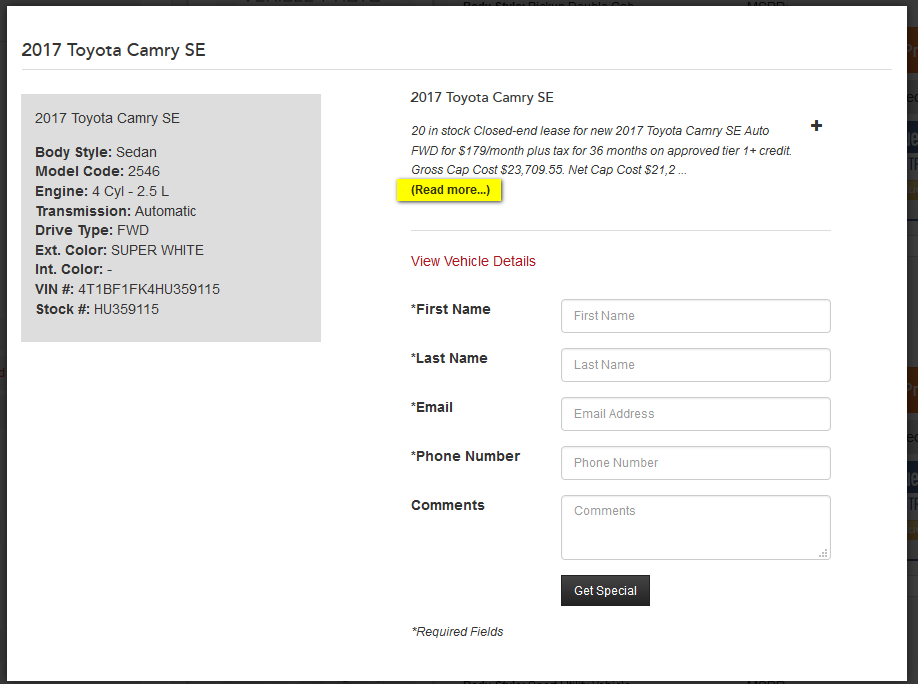Select the VIN number 4T1BF1FK4HU359115
This screenshot has width=918, height=684.
tap(149, 289)
